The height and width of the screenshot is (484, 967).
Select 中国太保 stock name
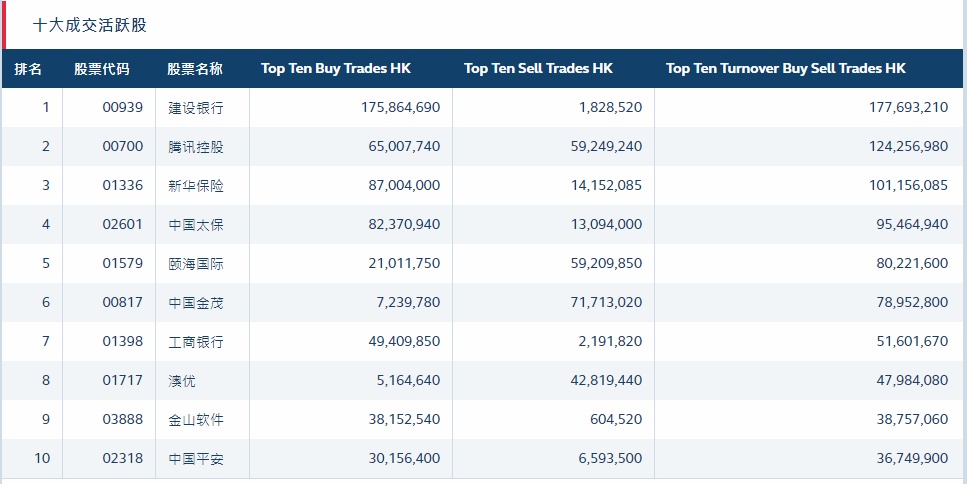pyautogui.click(x=196, y=225)
